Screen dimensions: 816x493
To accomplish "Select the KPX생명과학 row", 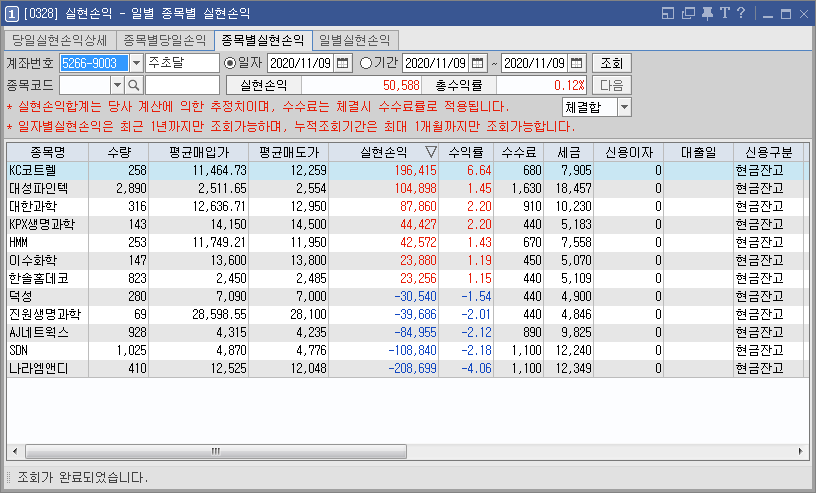I will (408, 224).
